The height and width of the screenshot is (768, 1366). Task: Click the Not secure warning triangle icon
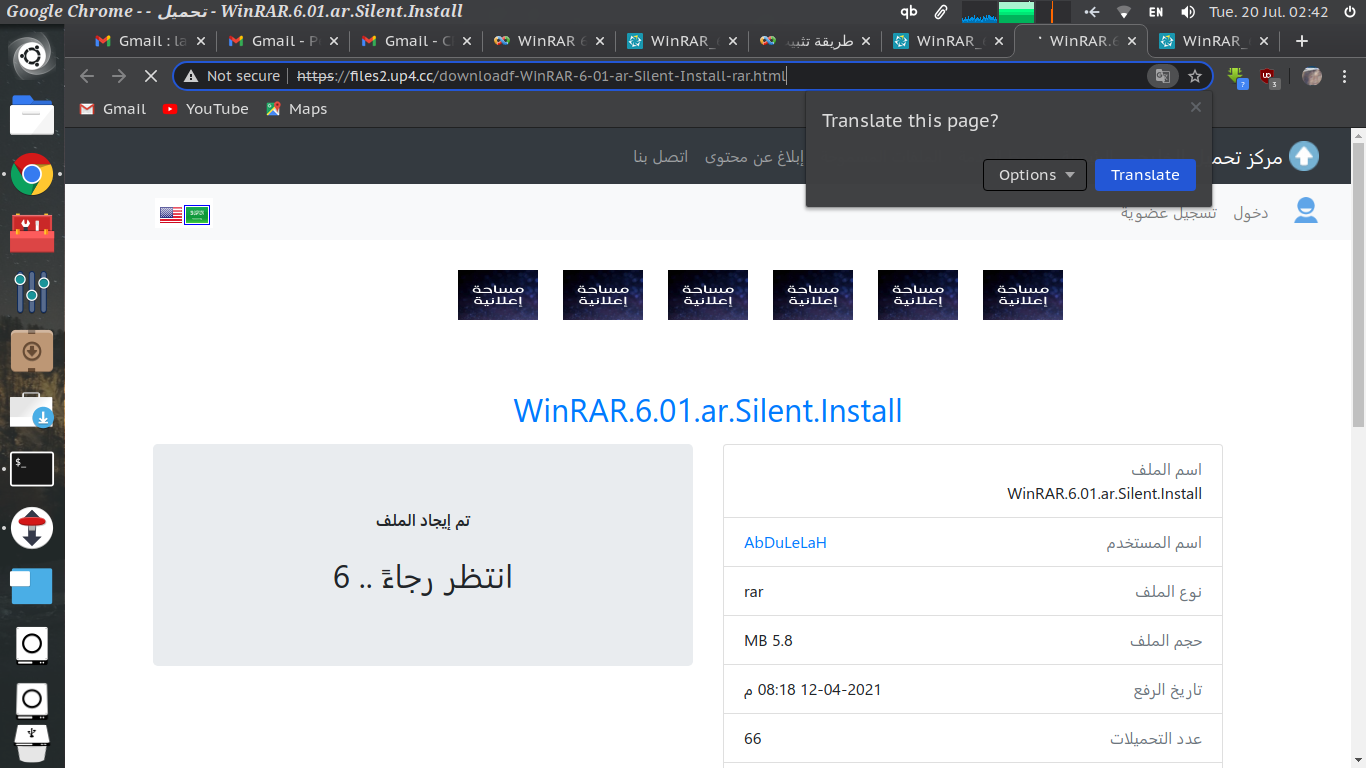click(x=191, y=76)
